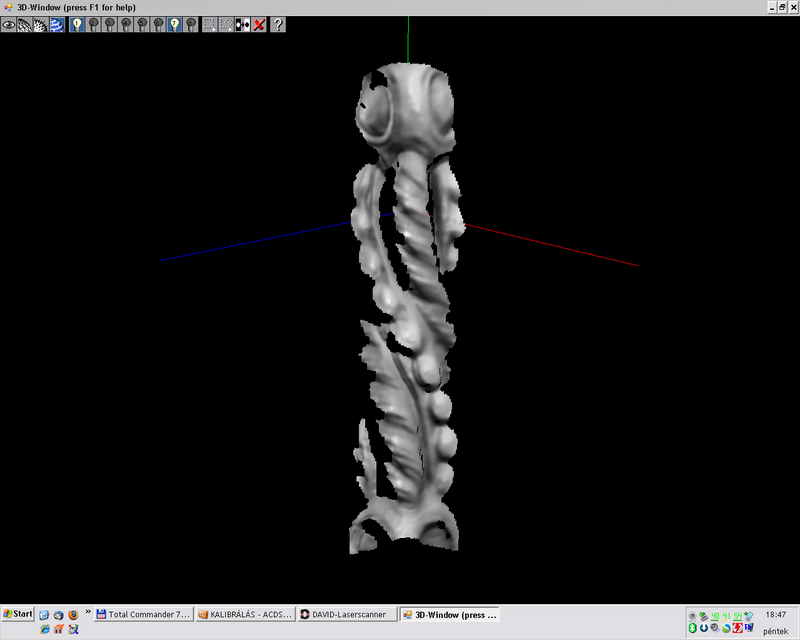Toggle light bulb number 7
The image size is (800, 640).
pyautogui.click(x=174, y=24)
